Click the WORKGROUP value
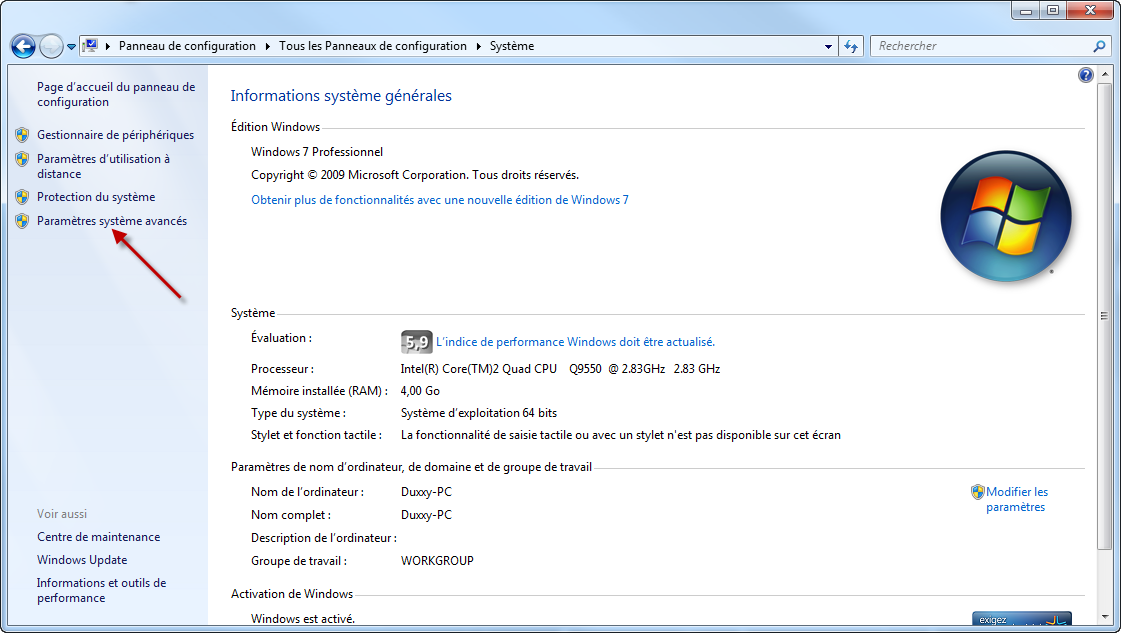 438,561
